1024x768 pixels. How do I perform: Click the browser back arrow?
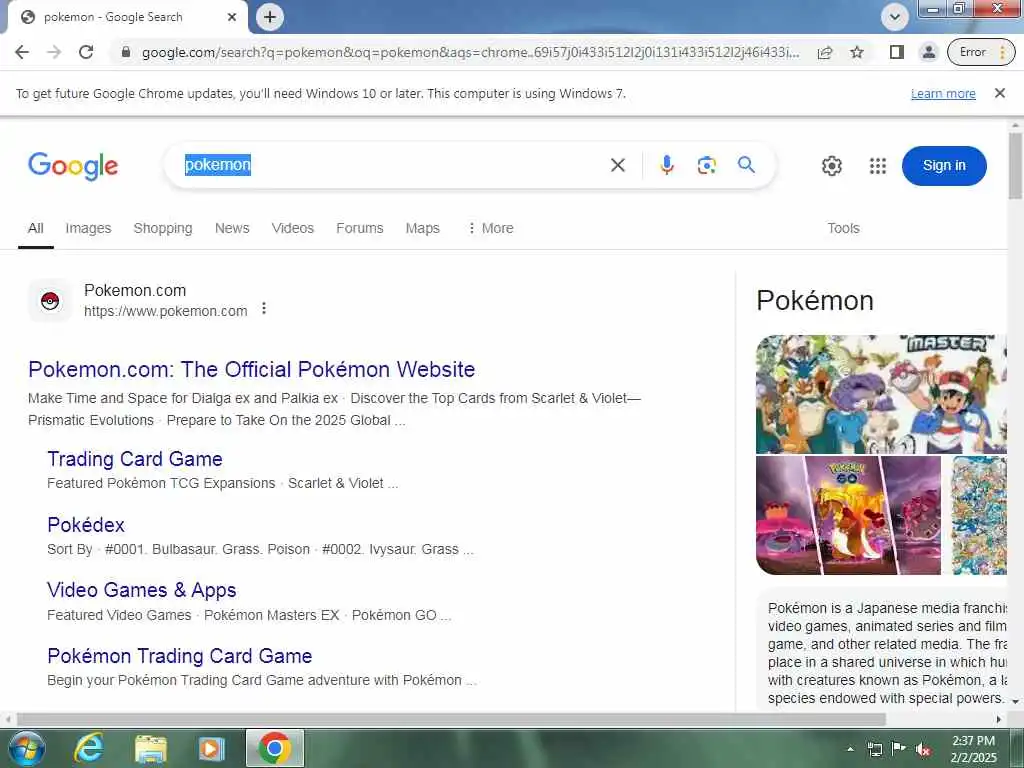click(x=22, y=52)
